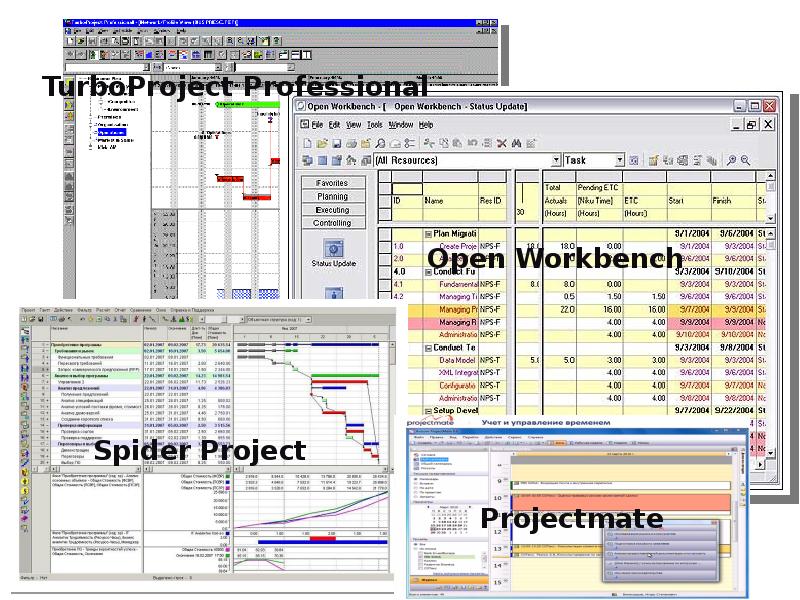
Task: Open the Task dropdown in Open Workbench
Action: point(619,160)
